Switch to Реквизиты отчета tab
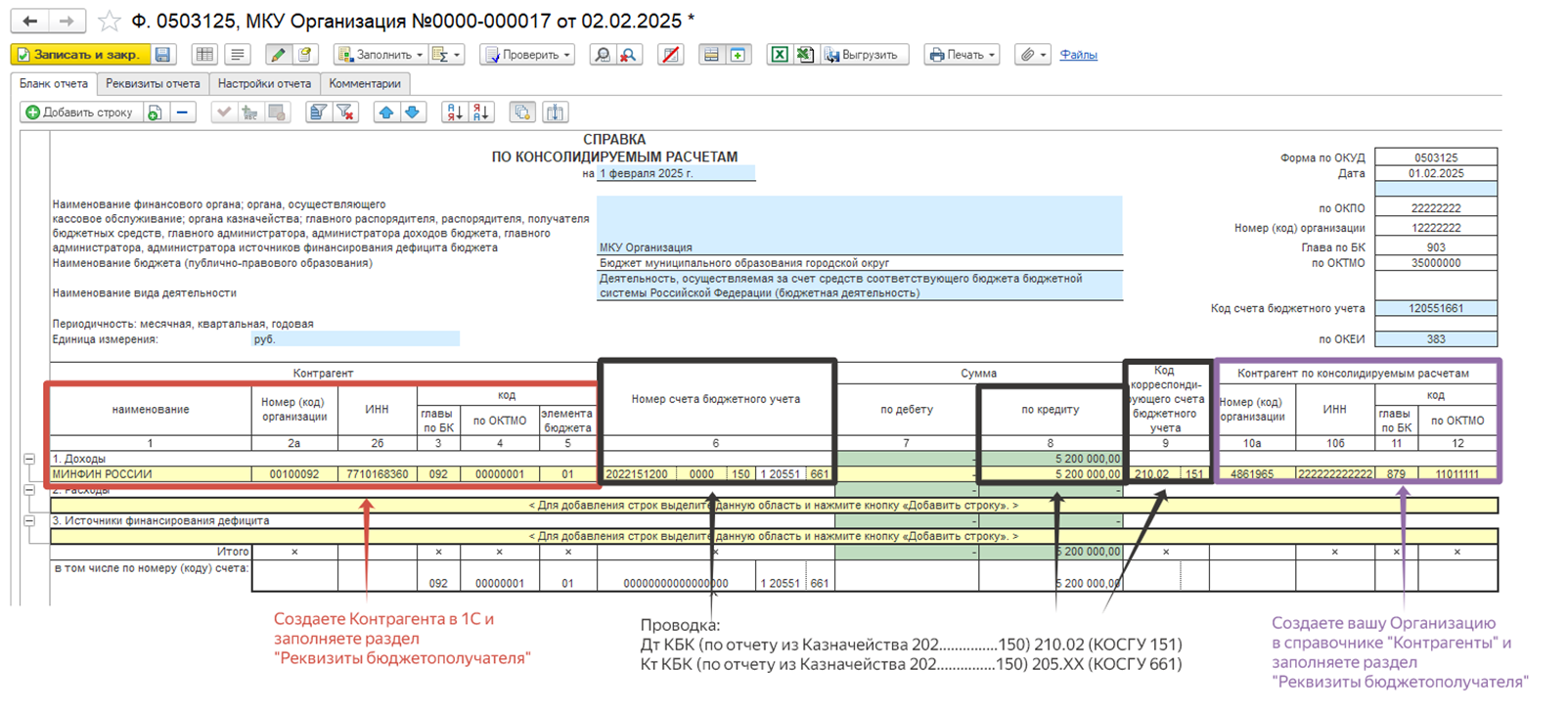The height and width of the screenshot is (713, 1568). click(153, 84)
